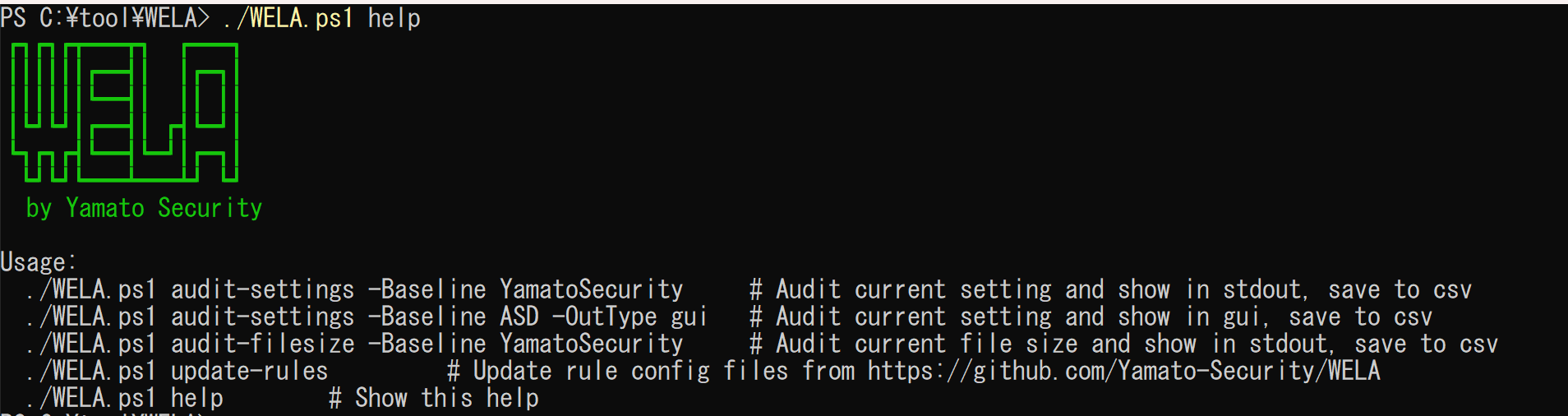Click the "Usage:" heading text
This screenshot has width=1568, height=416.
(x=39, y=262)
